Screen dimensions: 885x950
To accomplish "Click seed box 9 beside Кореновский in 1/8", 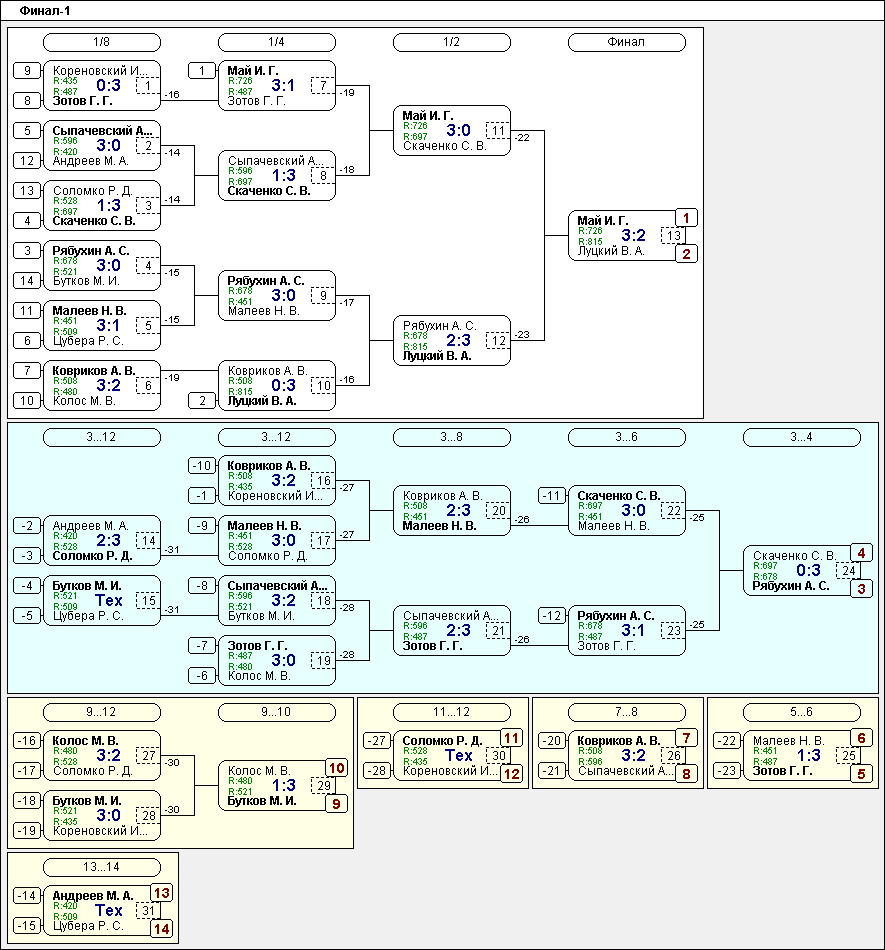I will (27, 71).
